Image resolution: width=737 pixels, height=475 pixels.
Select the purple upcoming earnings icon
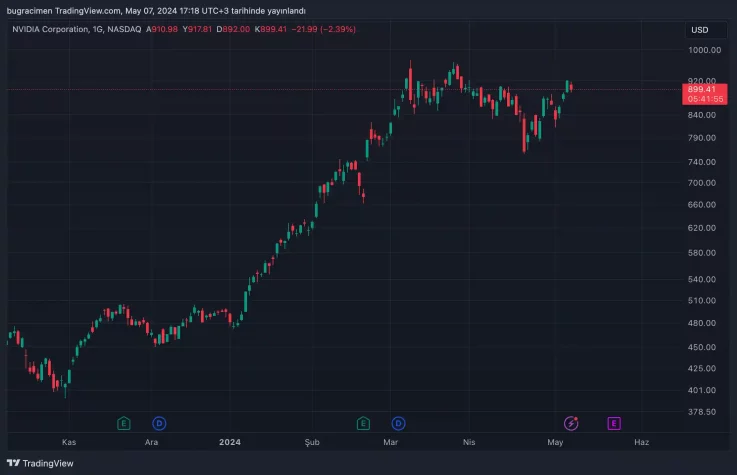point(613,423)
